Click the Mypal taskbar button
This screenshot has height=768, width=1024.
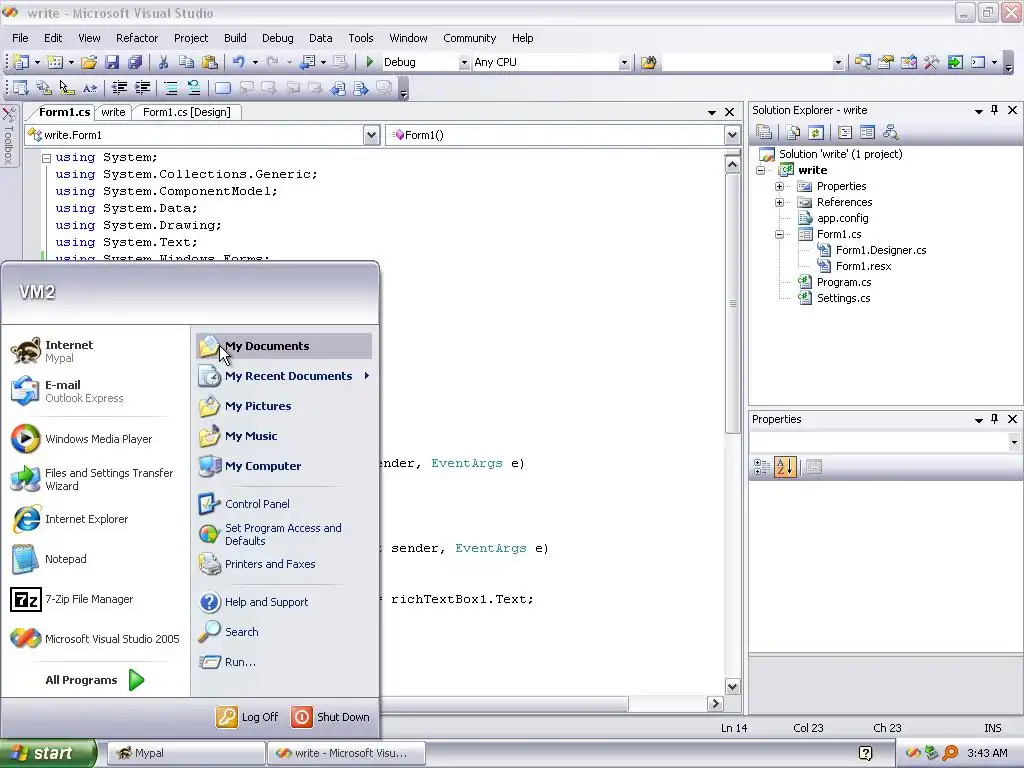[185, 753]
